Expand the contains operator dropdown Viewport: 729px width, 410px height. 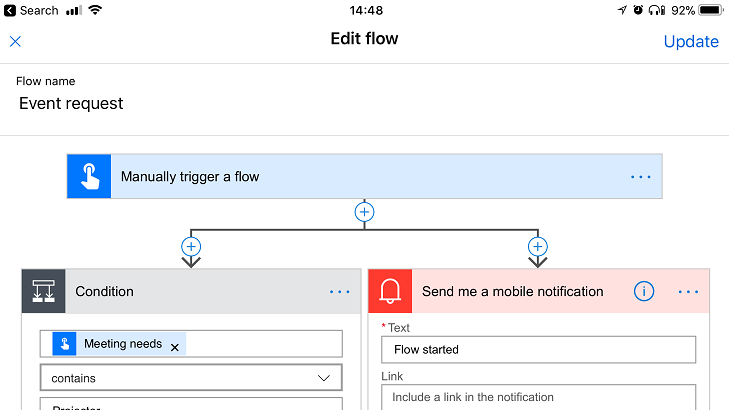click(x=323, y=378)
